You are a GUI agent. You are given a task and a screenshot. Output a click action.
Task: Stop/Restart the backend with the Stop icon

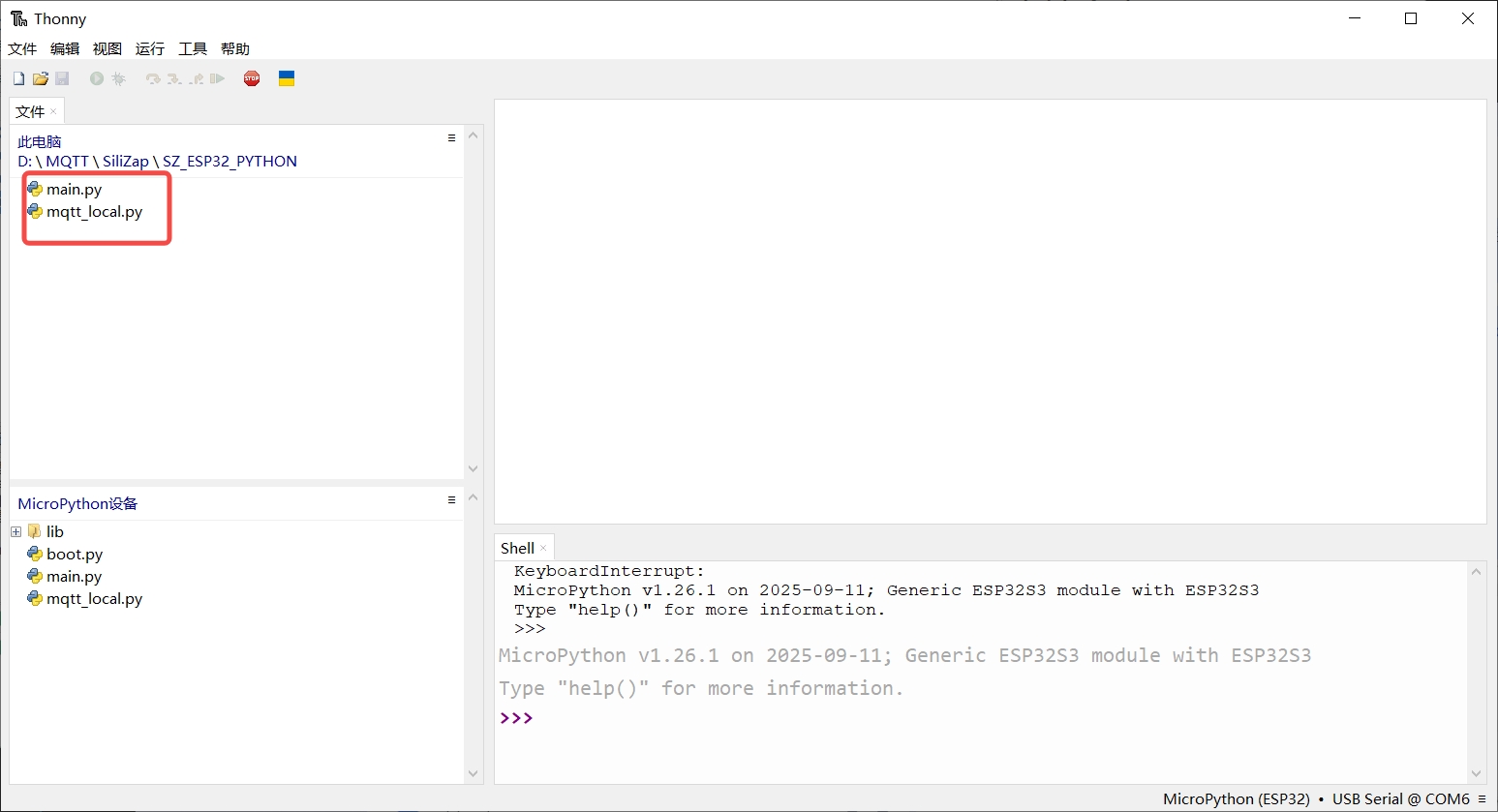coord(251,78)
